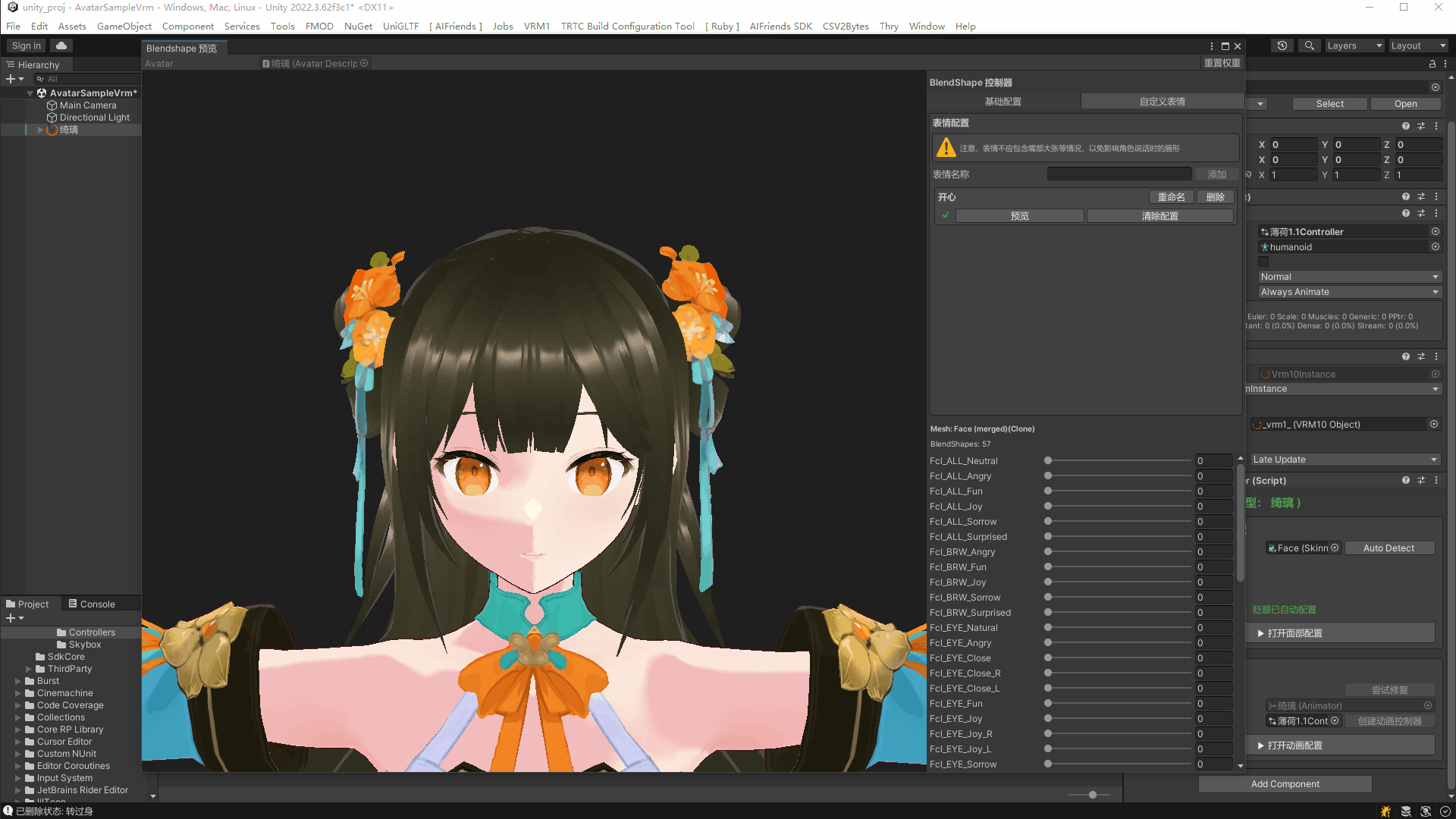This screenshot has width=1456, height=819.
Task: Toggle the checkbox below humanoid field
Action: click(x=1263, y=262)
